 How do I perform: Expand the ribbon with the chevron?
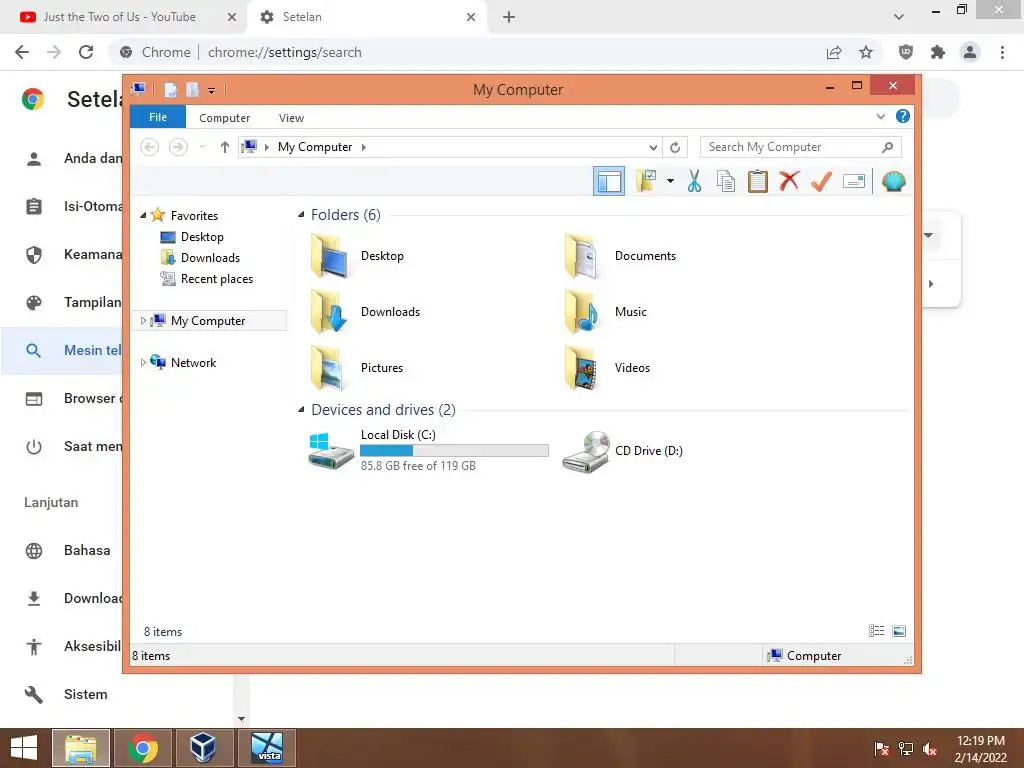click(x=880, y=116)
